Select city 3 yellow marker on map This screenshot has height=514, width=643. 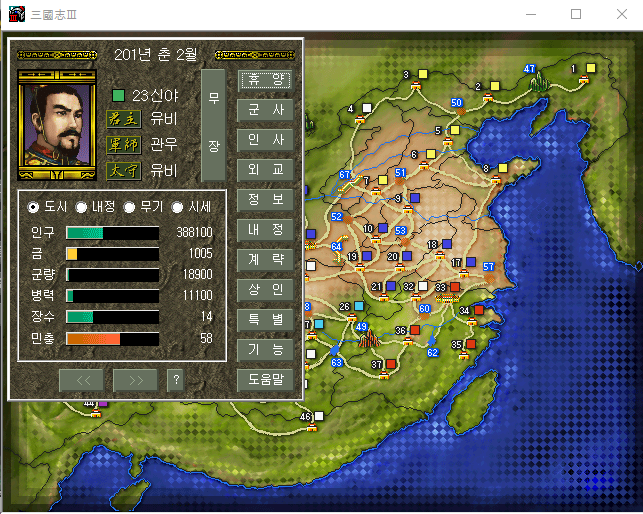(423, 74)
